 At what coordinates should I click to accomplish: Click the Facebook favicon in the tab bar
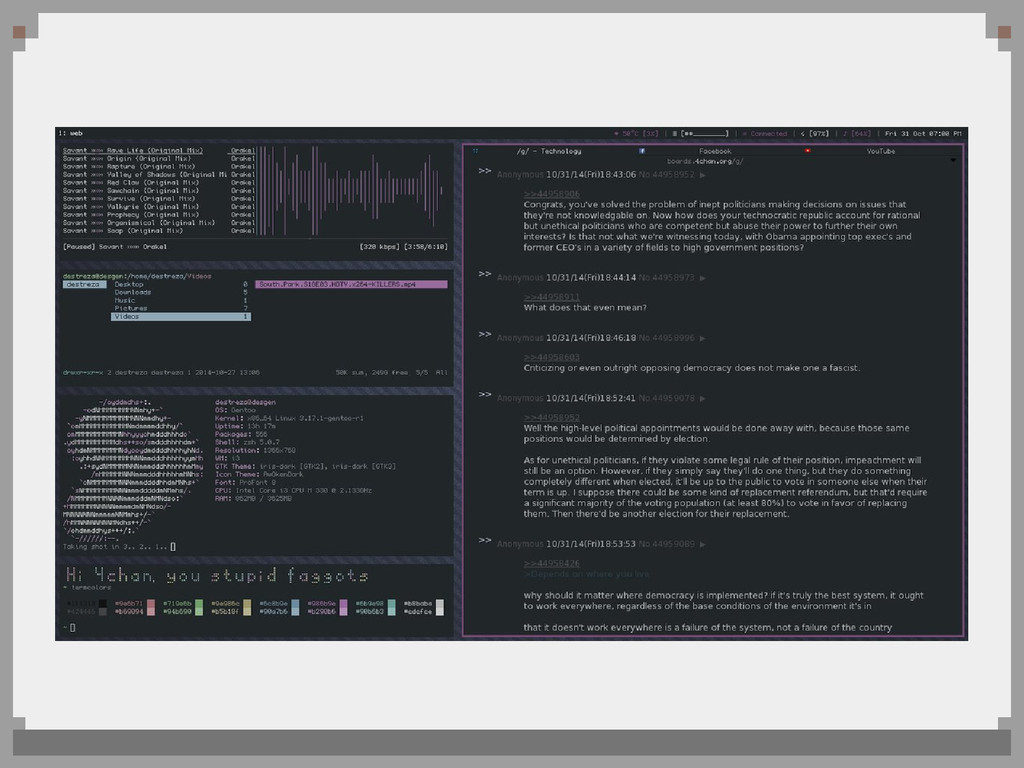pos(642,151)
